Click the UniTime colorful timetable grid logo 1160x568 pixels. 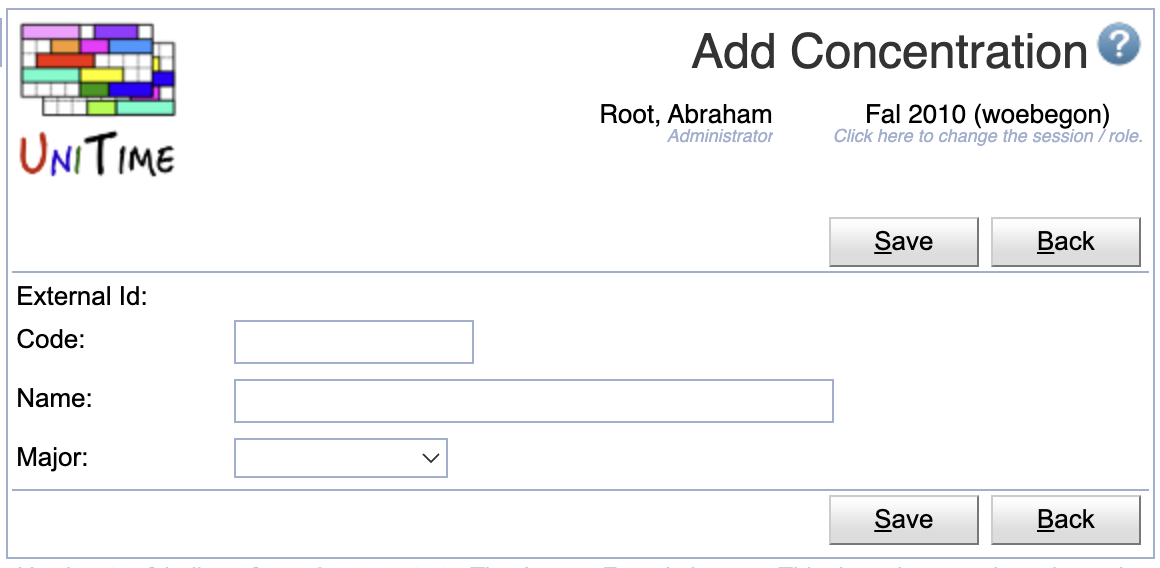(x=98, y=70)
